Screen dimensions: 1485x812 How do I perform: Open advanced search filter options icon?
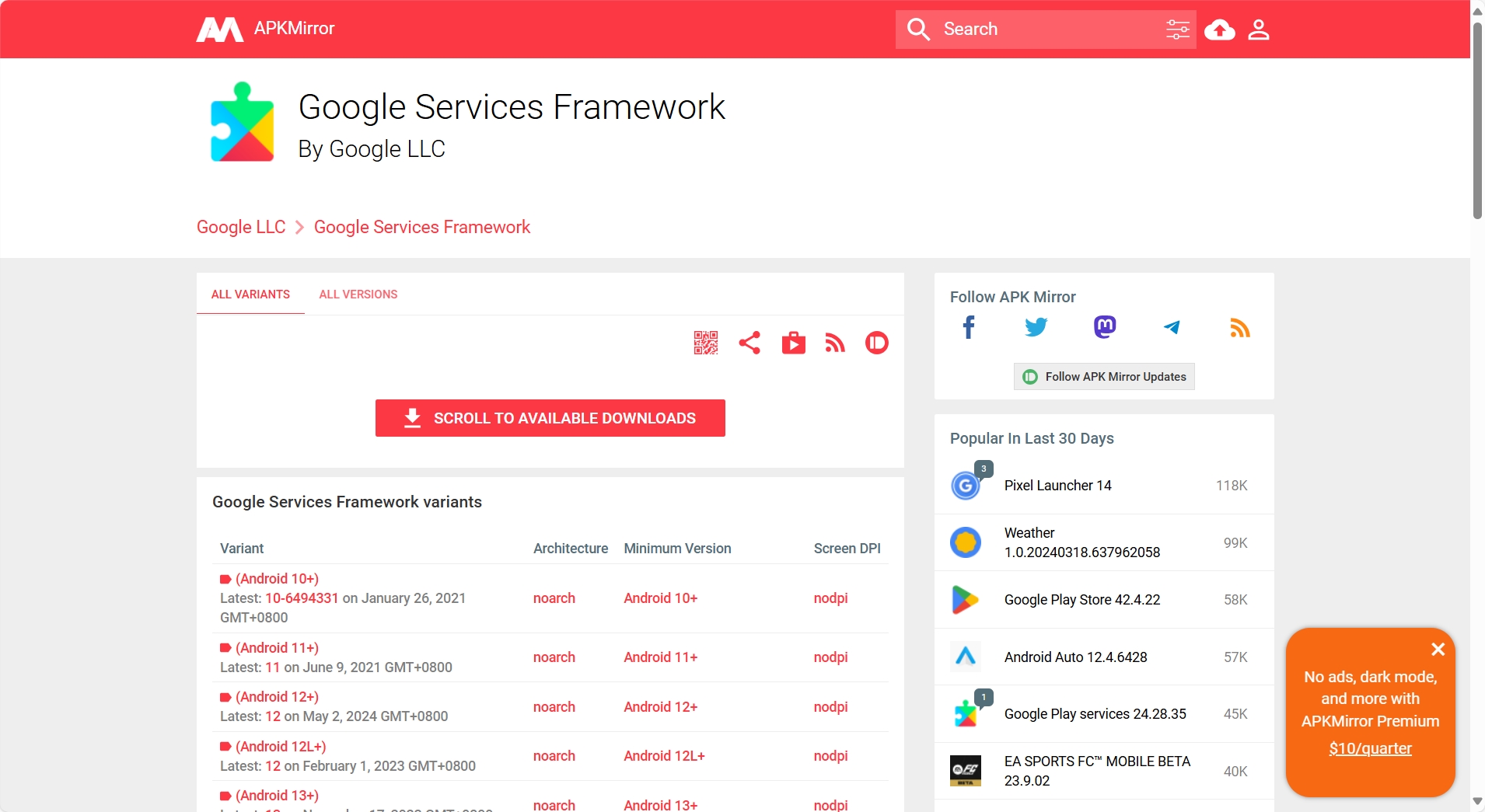pos(1178,30)
